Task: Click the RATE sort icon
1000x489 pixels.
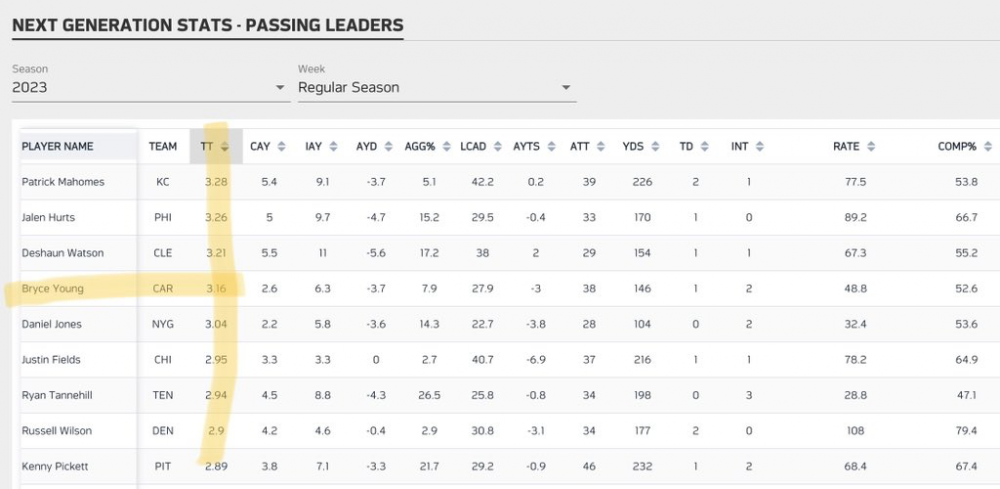Action: coord(871,146)
